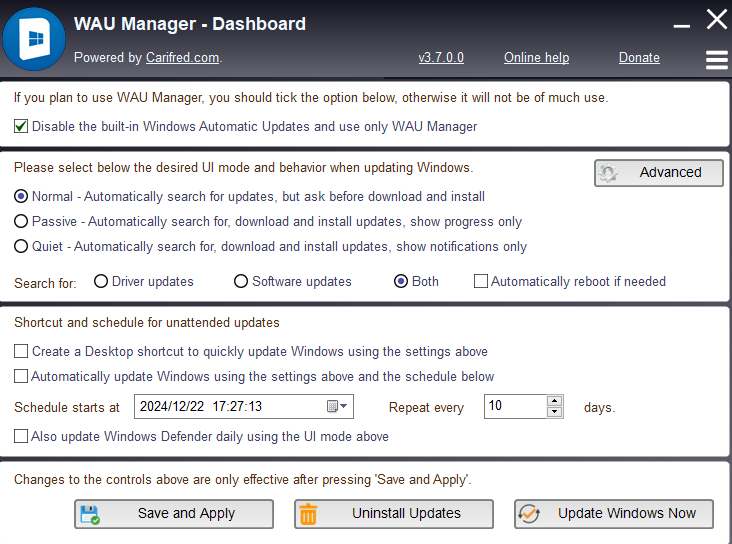
Task: Click the trash can icon on Uninstall Updates
Action: (308, 514)
